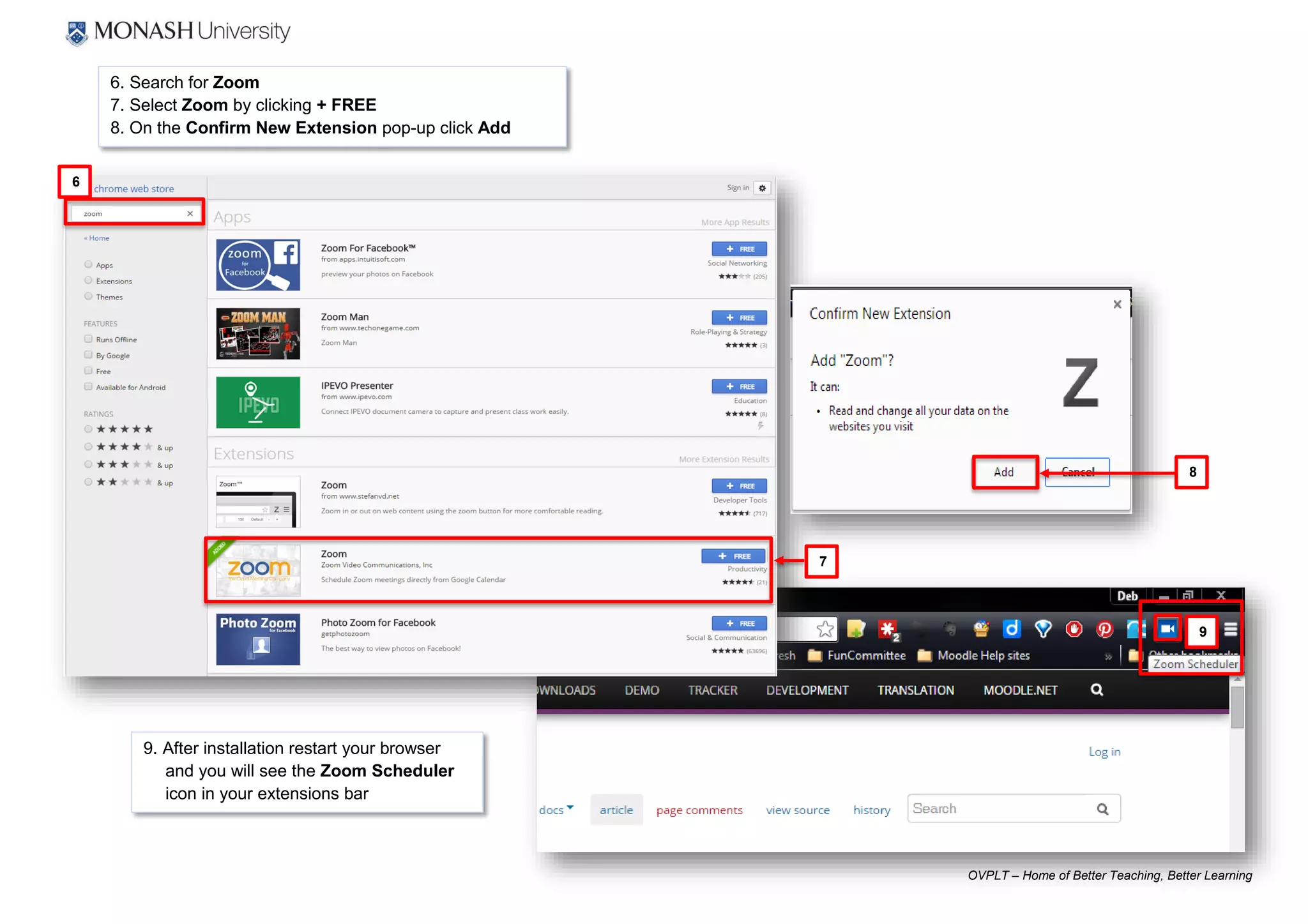Viewport: 1308px width, 924px height.
Task: Select the five-star ratings radio button
Action: click(x=88, y=429)
